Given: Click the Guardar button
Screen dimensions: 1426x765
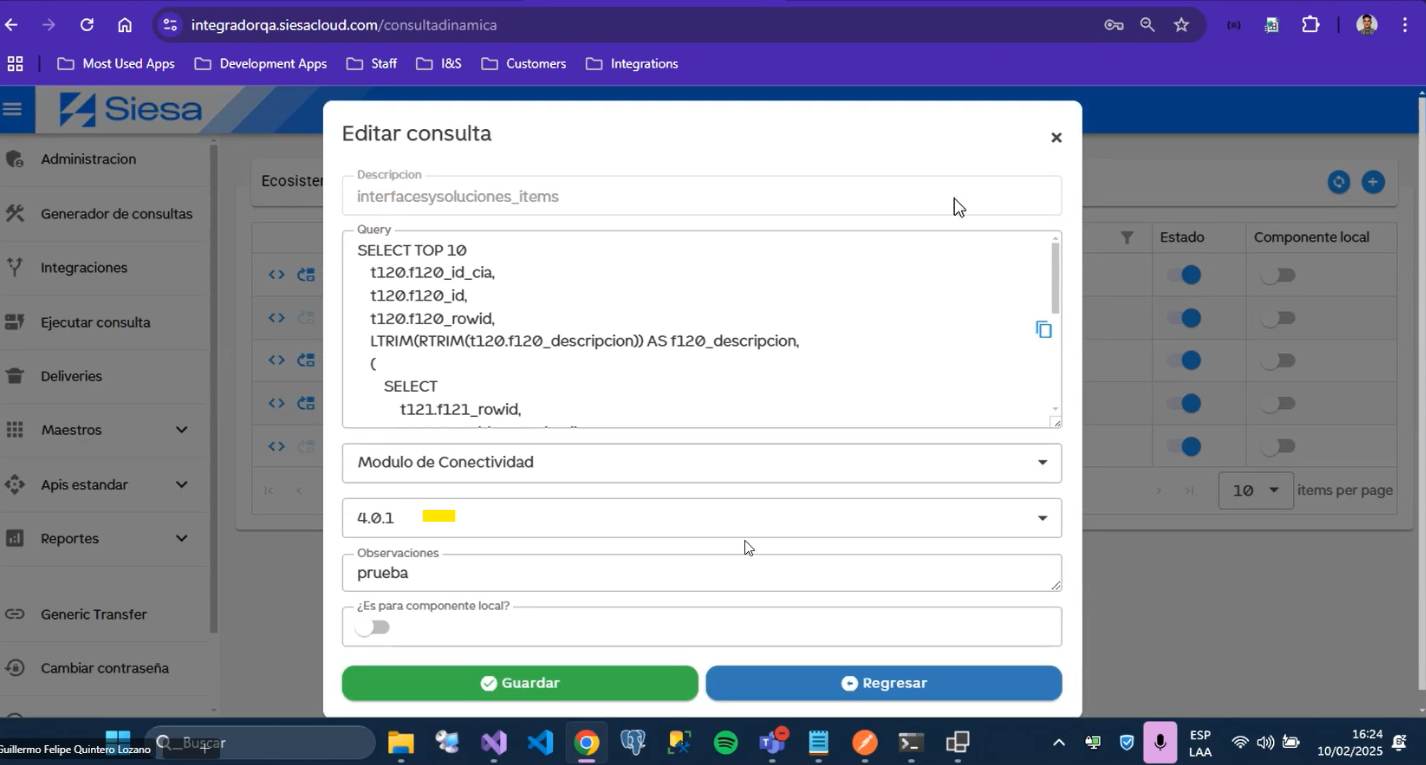Looking at the screenshot, I should coord(519,683).
